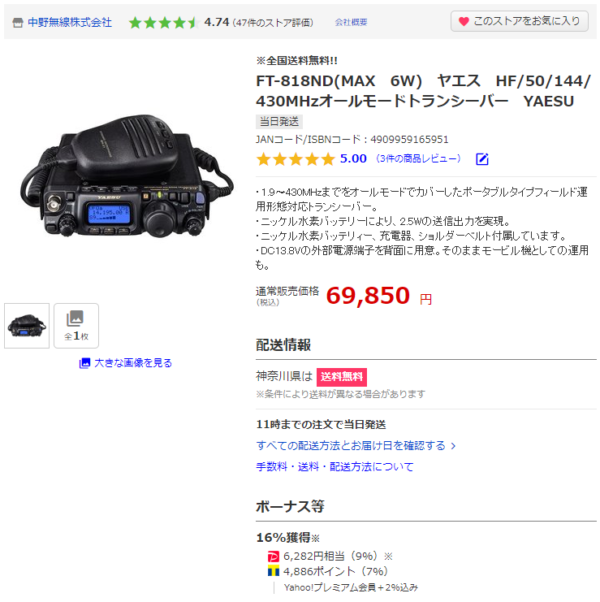Click the 大きな画像を見る link
The image size is (600, 602).
click(x=133, y=363)
